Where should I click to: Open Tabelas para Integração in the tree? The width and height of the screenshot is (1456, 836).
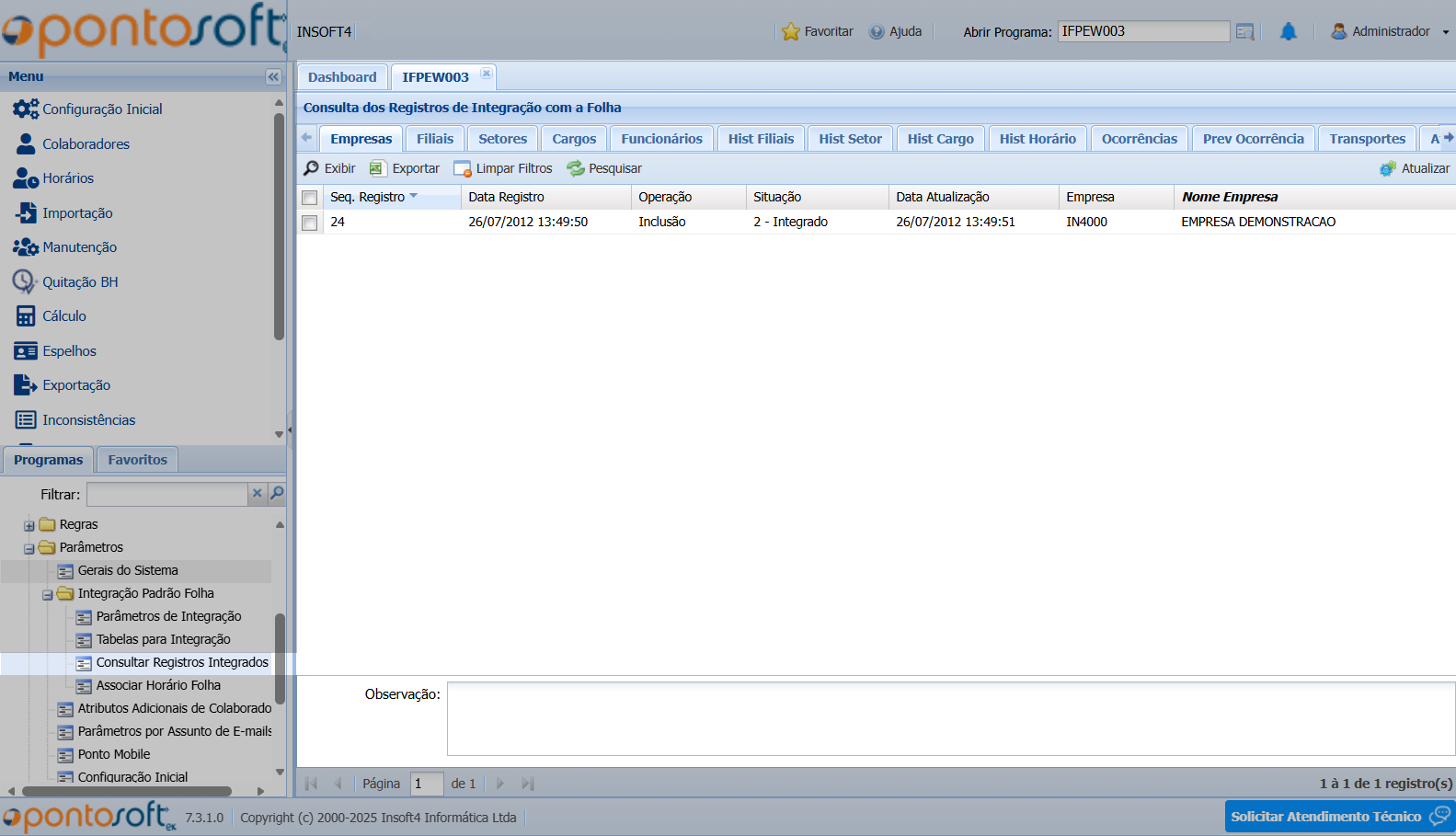(x=163, y=639)
